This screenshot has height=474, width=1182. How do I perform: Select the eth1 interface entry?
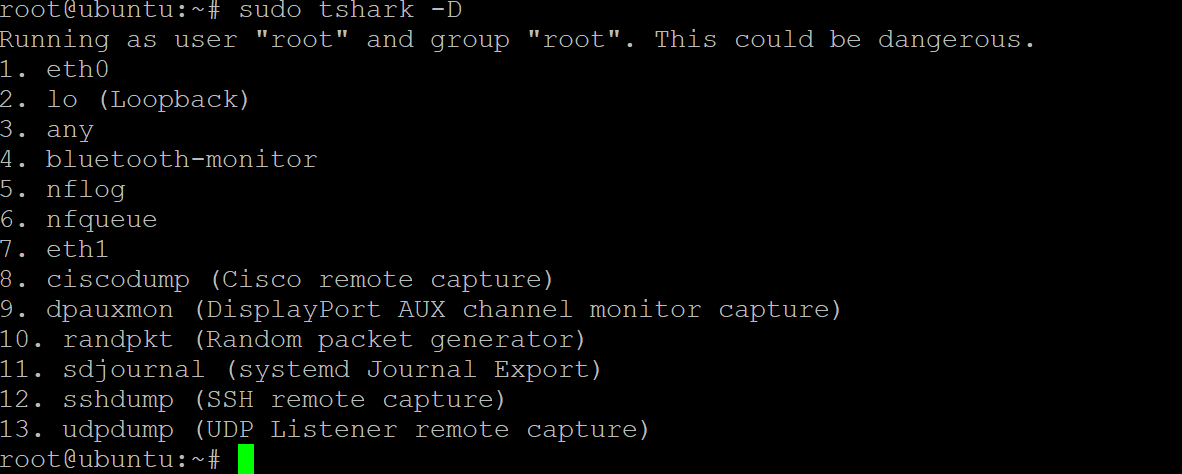[x=54, y=249]
